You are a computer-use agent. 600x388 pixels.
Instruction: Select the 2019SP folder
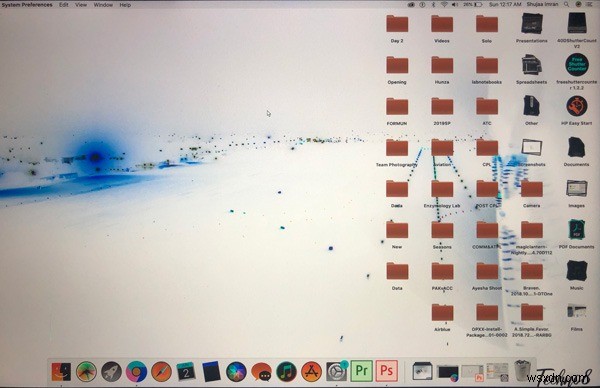pyautogui.click(x=442, y=107)
